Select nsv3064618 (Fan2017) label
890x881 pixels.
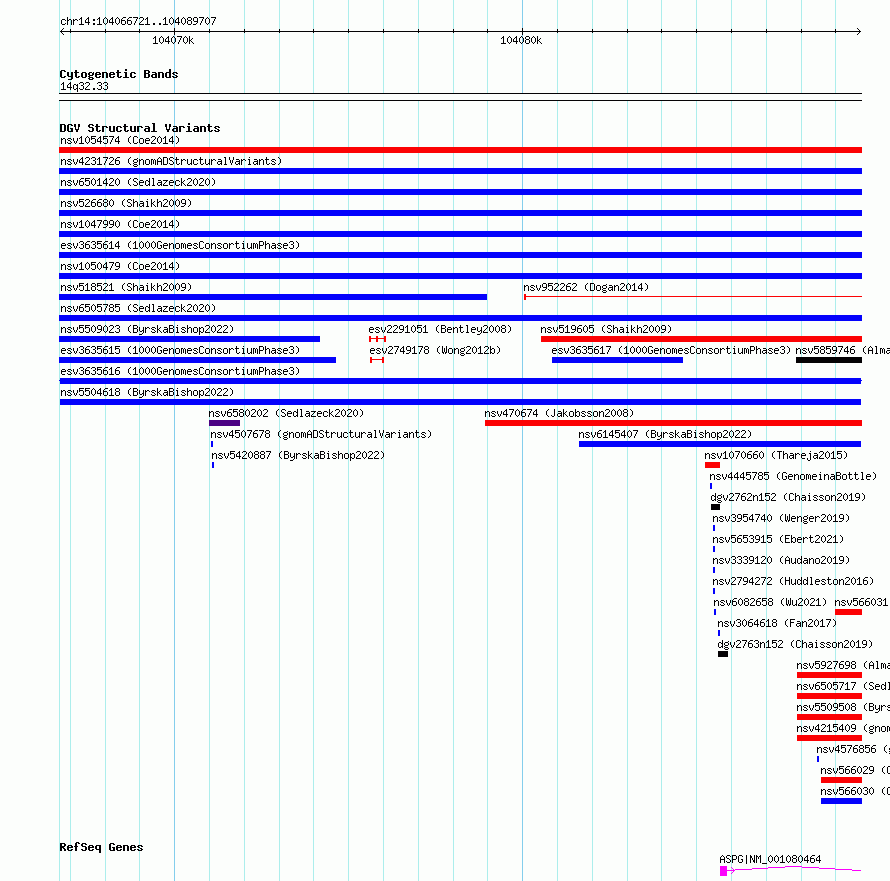pyautogui.click(x=777, y=623)
